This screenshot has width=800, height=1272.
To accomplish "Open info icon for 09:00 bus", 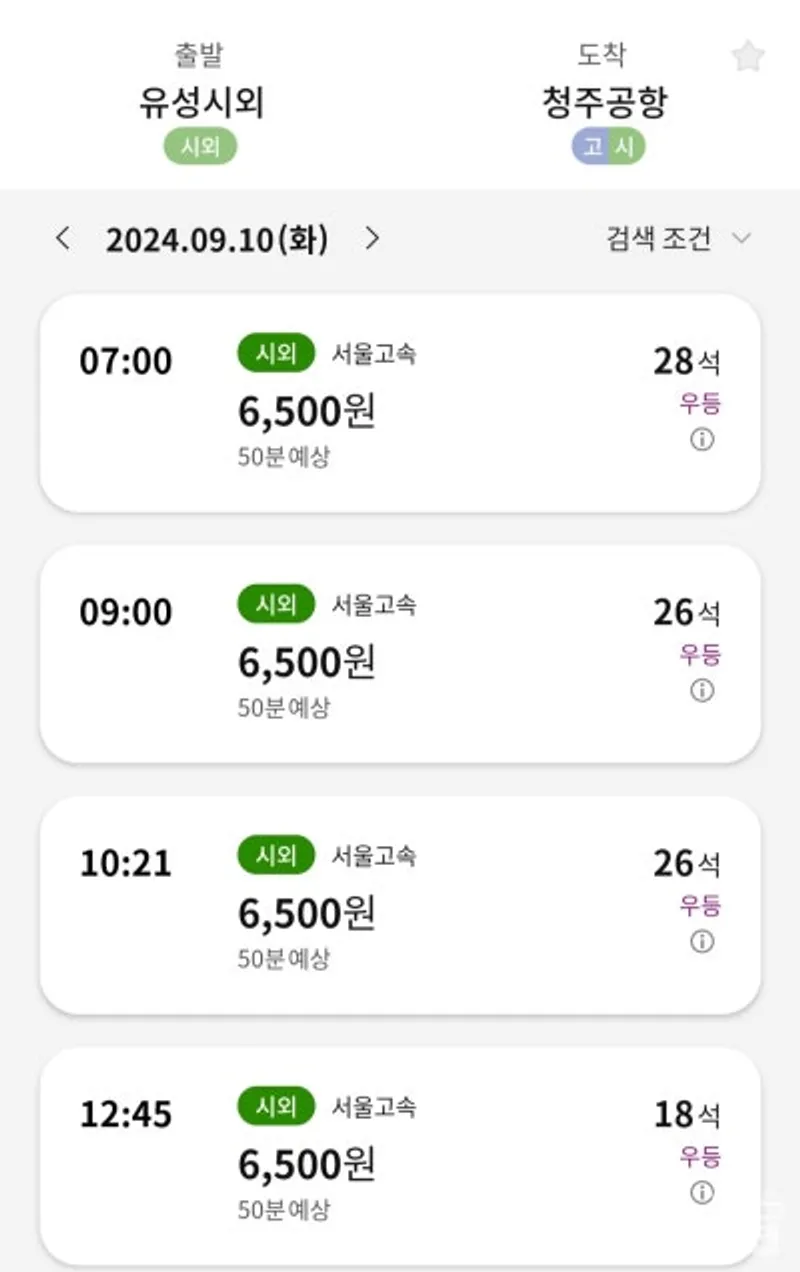I will pyautogui.click(x=703, y=691).
